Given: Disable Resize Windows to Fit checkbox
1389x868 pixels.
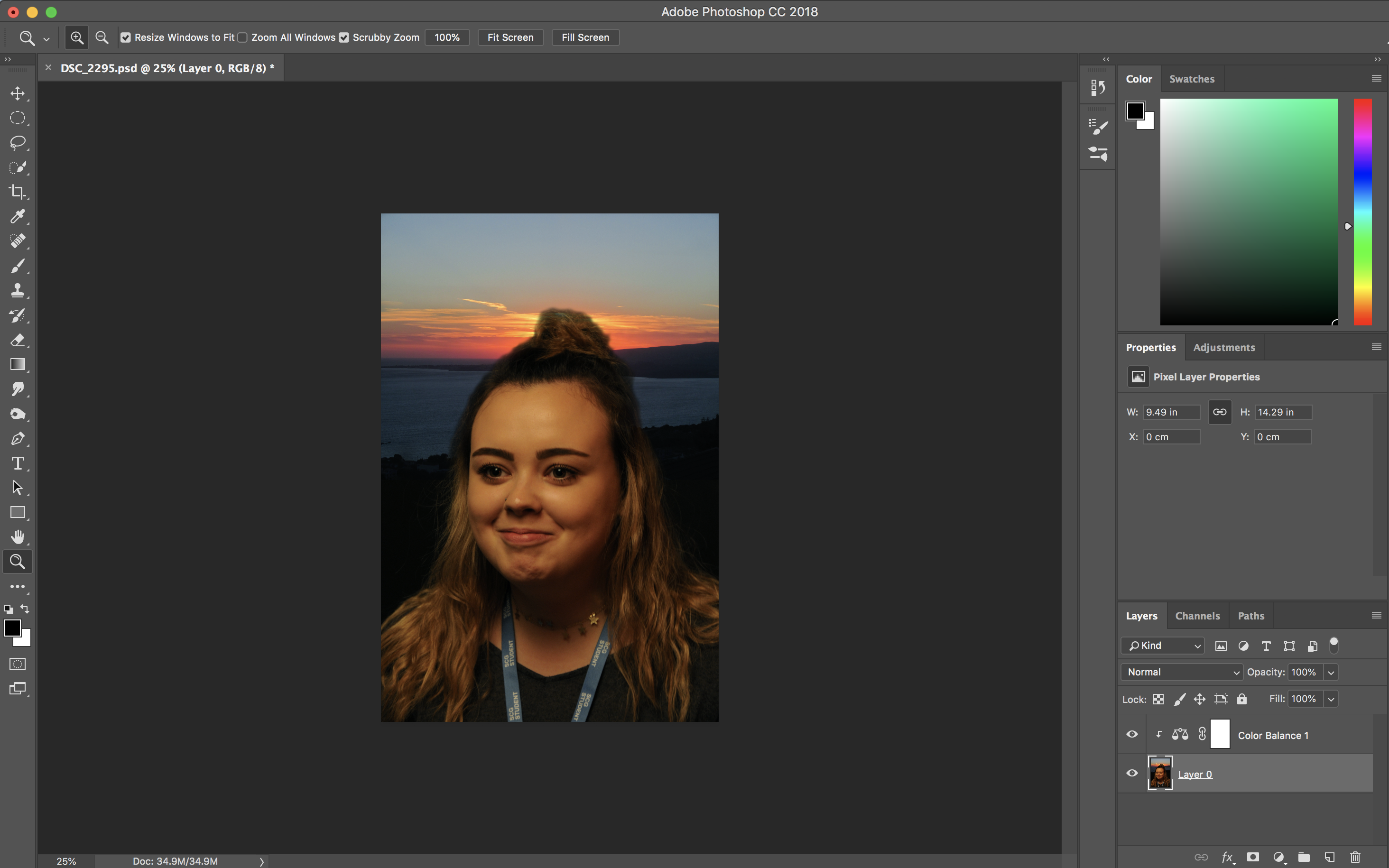Looking at the screenshot, I should [x=126, y=37].
